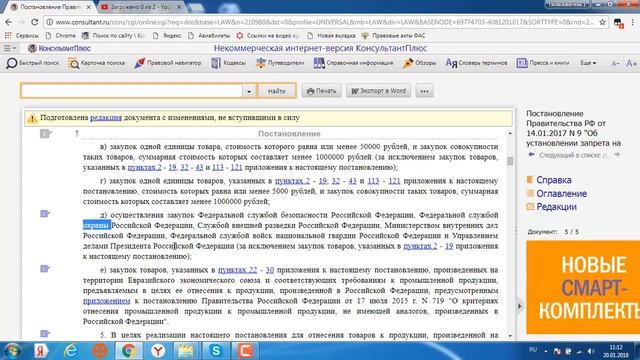Focus the document search input field
The image size is (640, 360).
click(131, 91)
